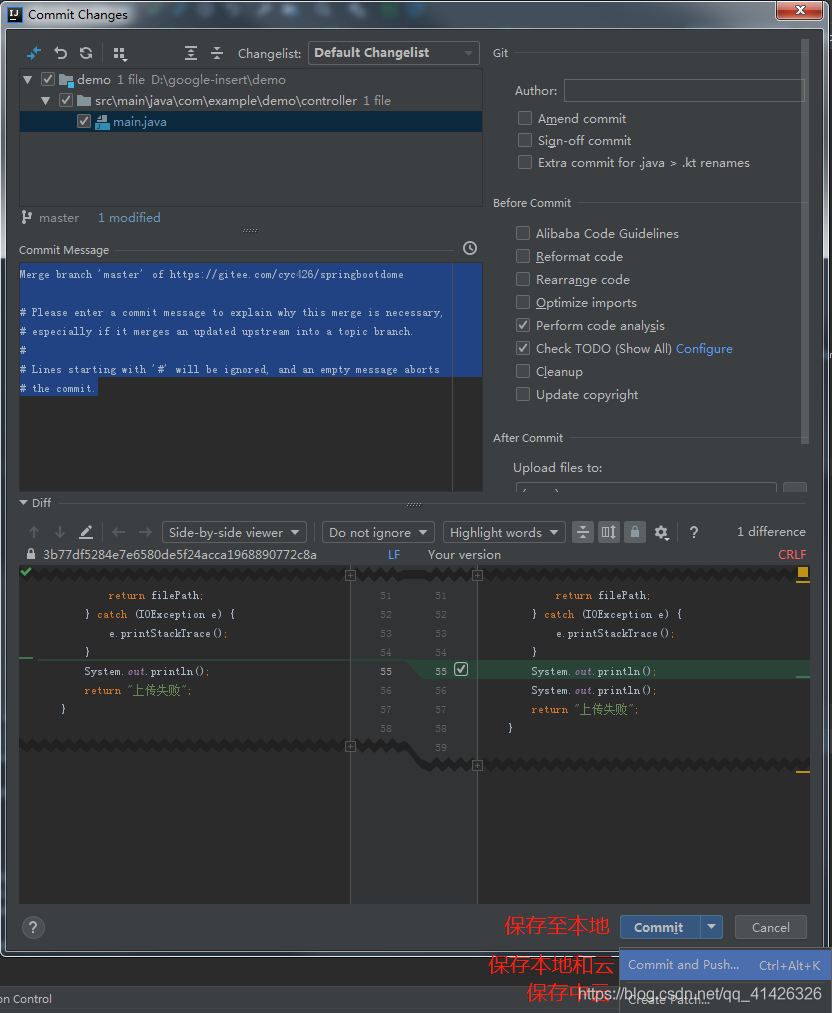Expand the Highlight words dropdown
Screen dimensions: 832x1013
[x=505, y=533]
